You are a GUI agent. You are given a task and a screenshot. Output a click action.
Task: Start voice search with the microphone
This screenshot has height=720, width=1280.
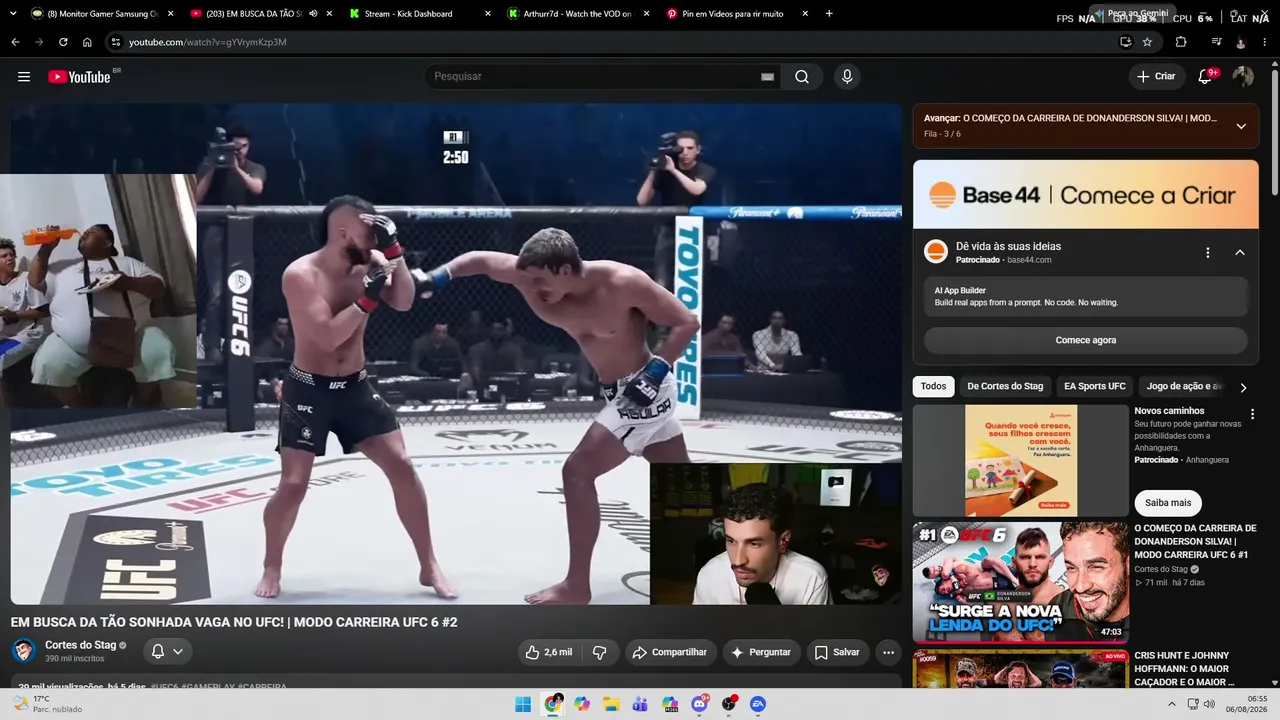click(x=847, y=77)
